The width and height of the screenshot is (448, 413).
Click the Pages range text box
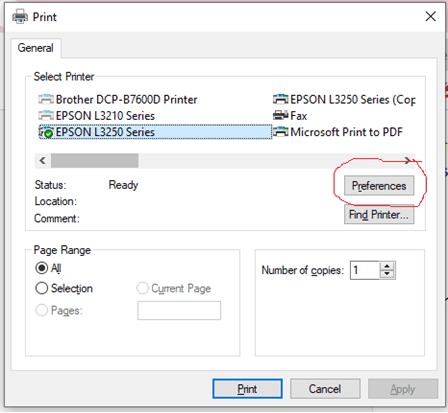pos(179,310)
